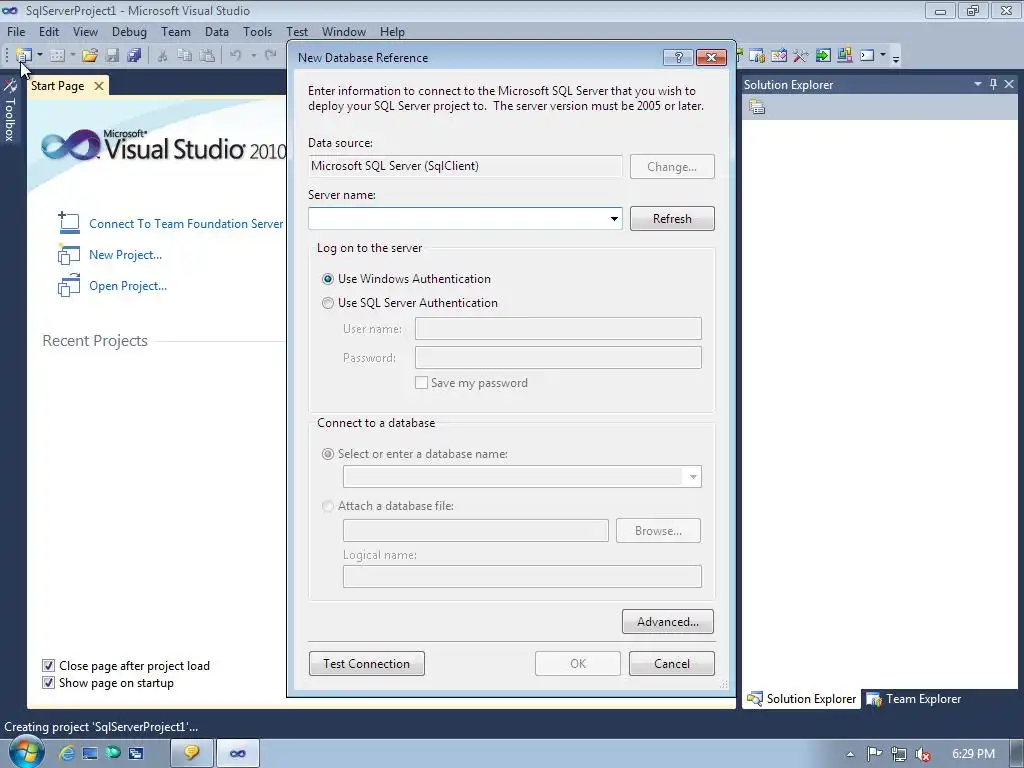Click the User name input field
Viewport: 1024px width, 768px height.
(558, 328)
